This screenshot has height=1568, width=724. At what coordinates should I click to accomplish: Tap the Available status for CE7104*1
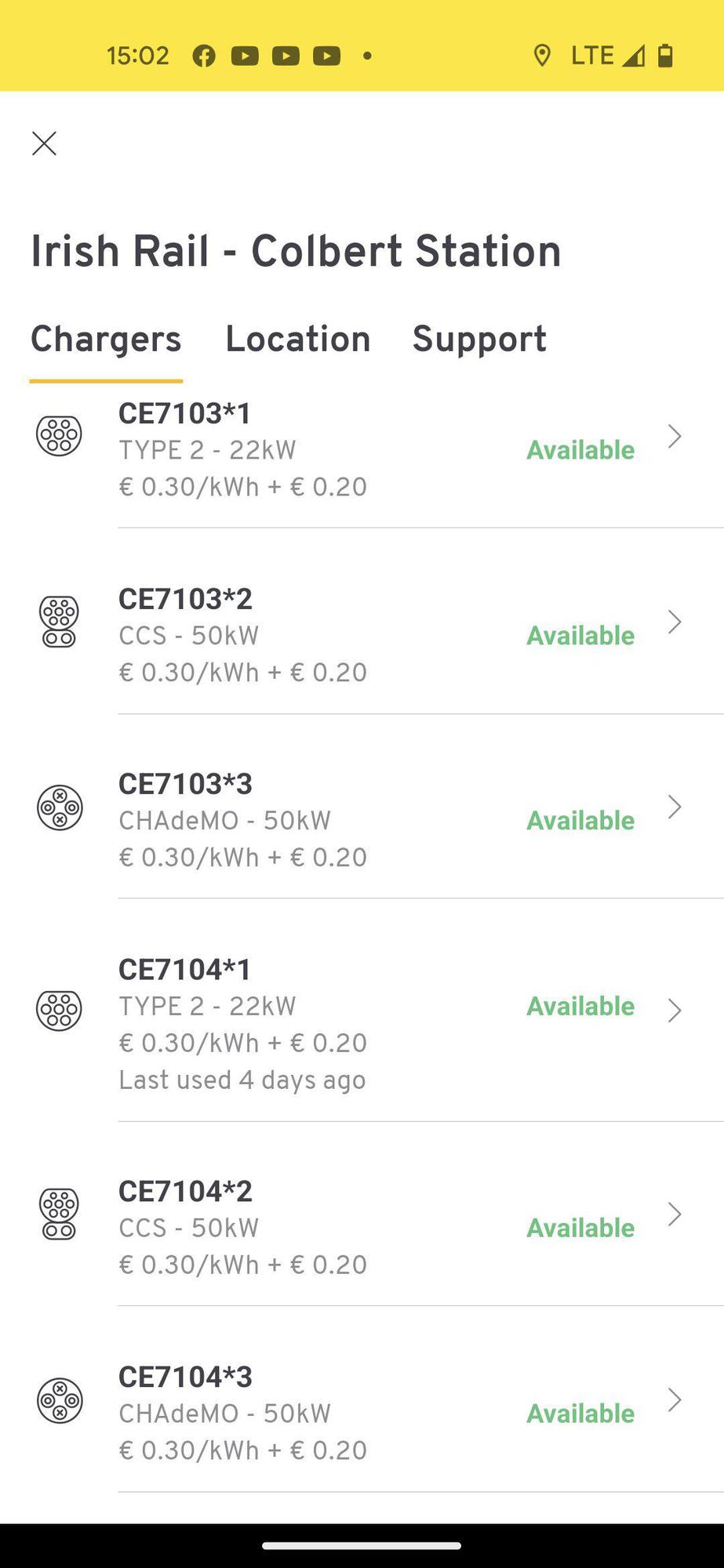coord(580,1006)
